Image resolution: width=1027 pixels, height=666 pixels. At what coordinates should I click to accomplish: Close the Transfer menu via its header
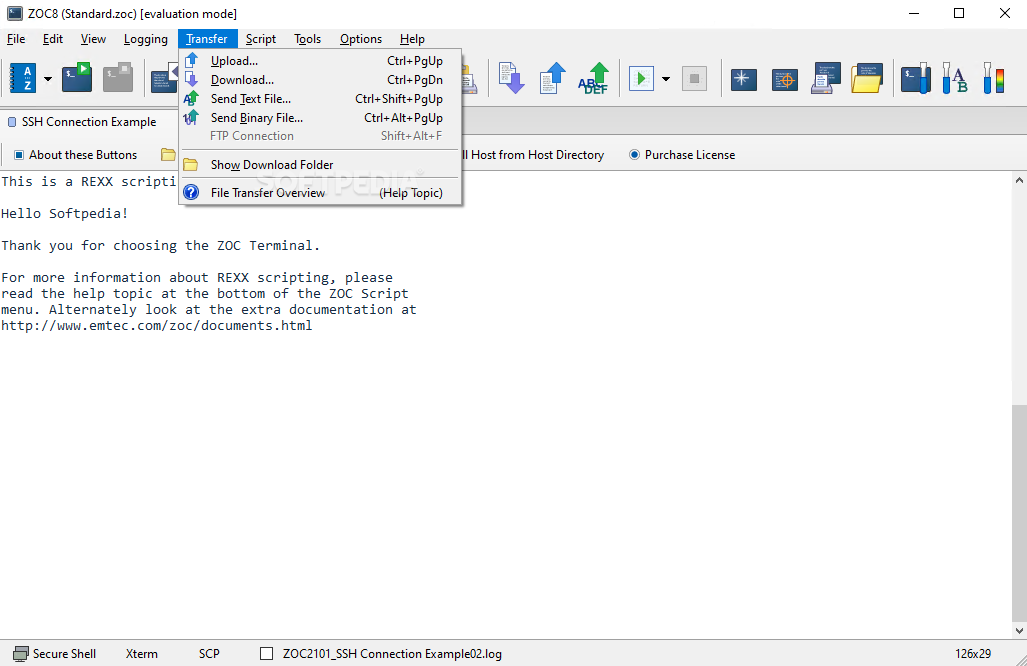click(x=207, y=39)
